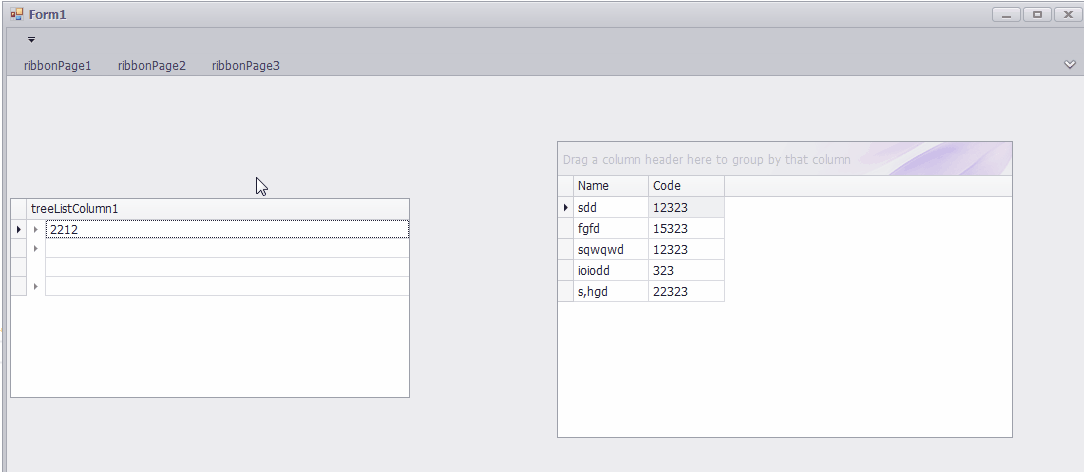Expand the second tree list node
1084x472 pixels.
36,248
